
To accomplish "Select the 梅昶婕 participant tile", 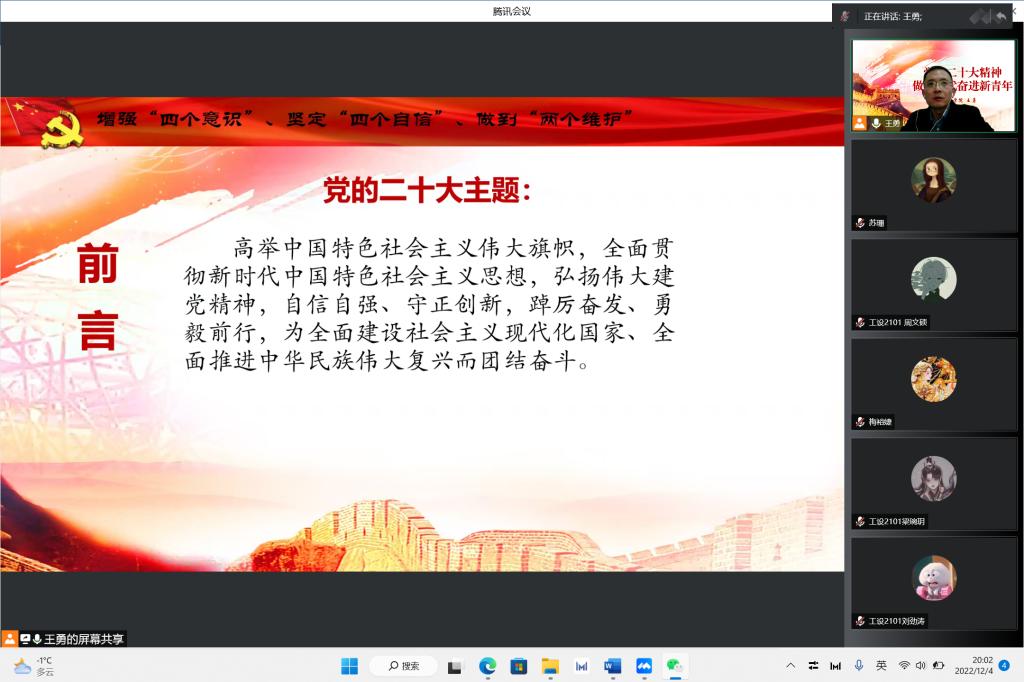I will coord(934,384).
